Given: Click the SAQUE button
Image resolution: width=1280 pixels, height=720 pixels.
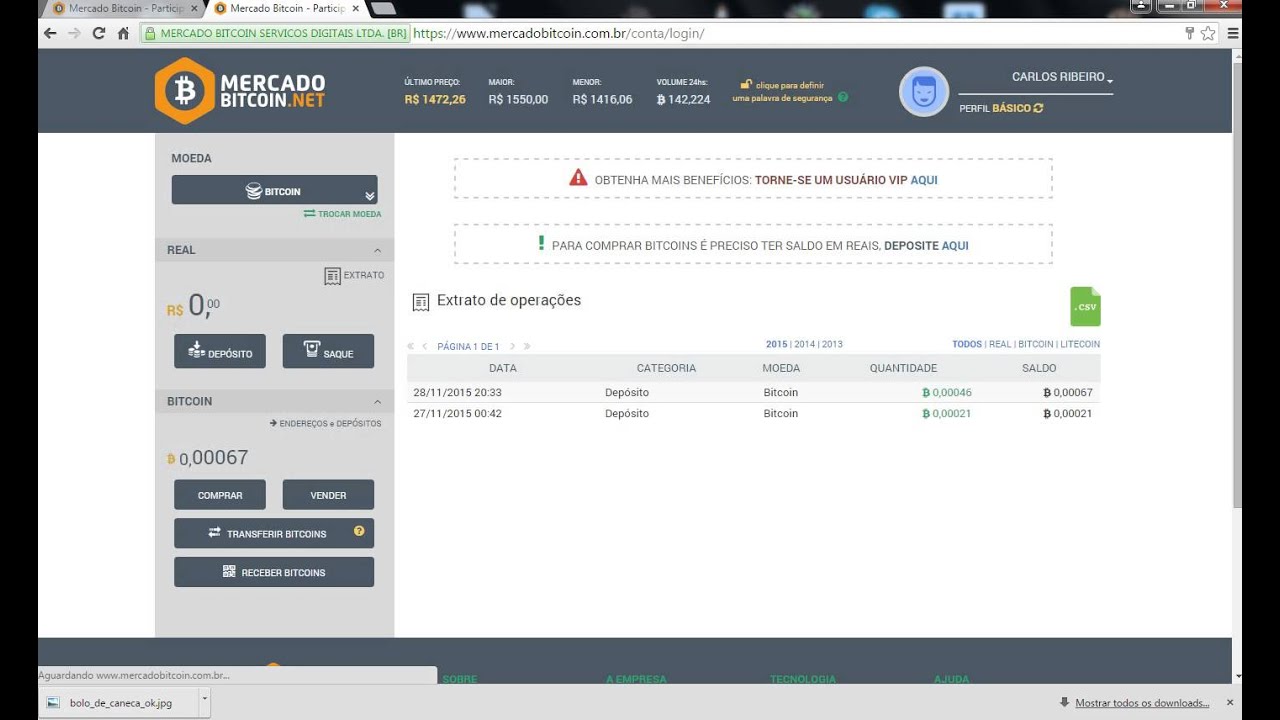Looking at the screenshot, I should point(328,351).
